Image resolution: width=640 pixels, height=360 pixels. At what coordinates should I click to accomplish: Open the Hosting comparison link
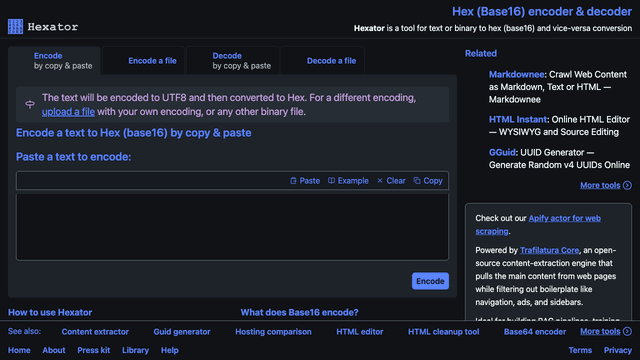click(x=273, y=332)
